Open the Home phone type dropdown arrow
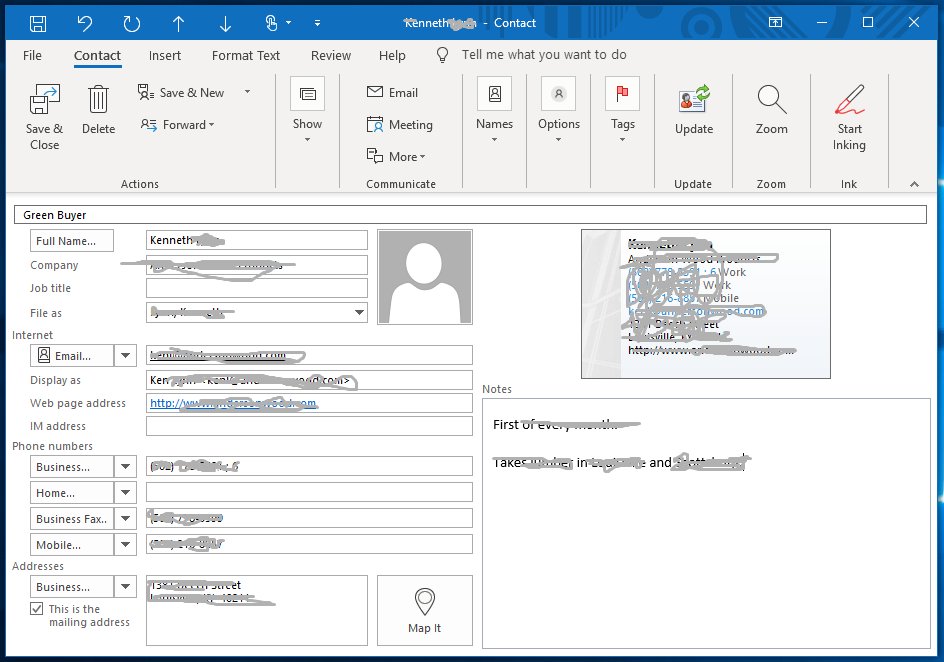Image resolution: width=944 pixels, height=662 pixels. 125,492
